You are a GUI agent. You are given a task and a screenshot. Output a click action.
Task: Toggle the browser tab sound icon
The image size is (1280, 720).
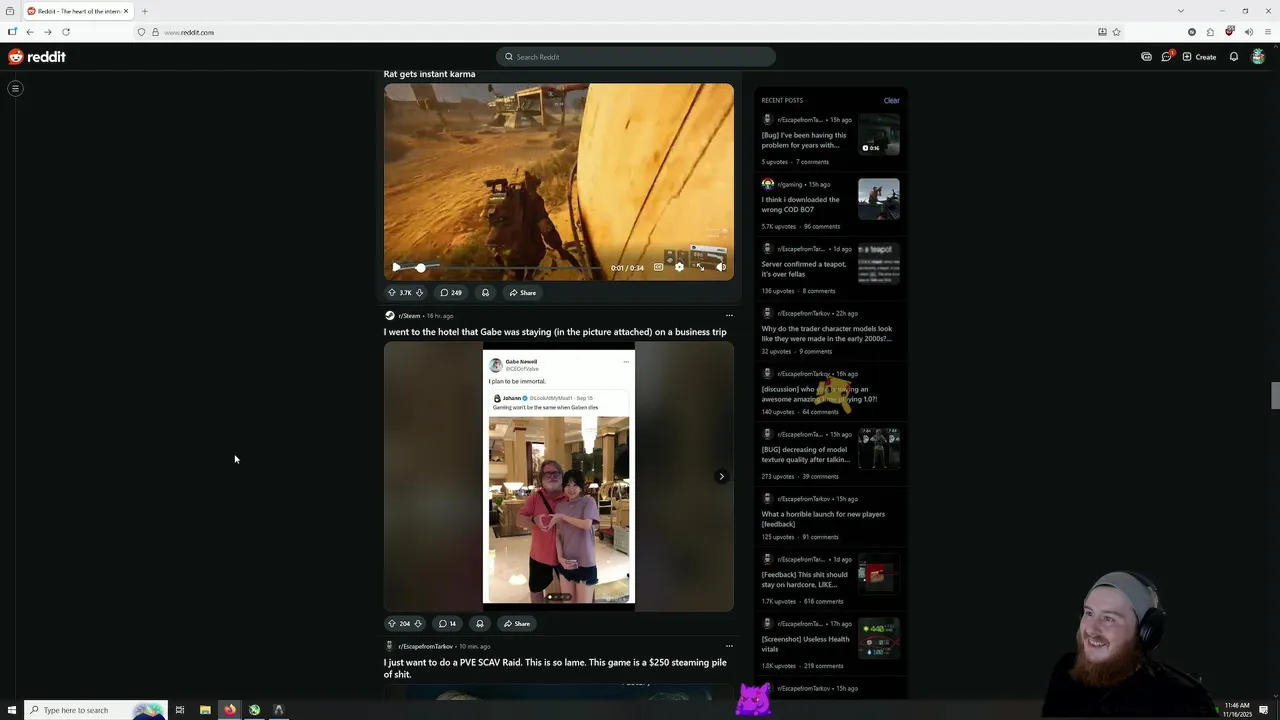tap(1248, 32)
